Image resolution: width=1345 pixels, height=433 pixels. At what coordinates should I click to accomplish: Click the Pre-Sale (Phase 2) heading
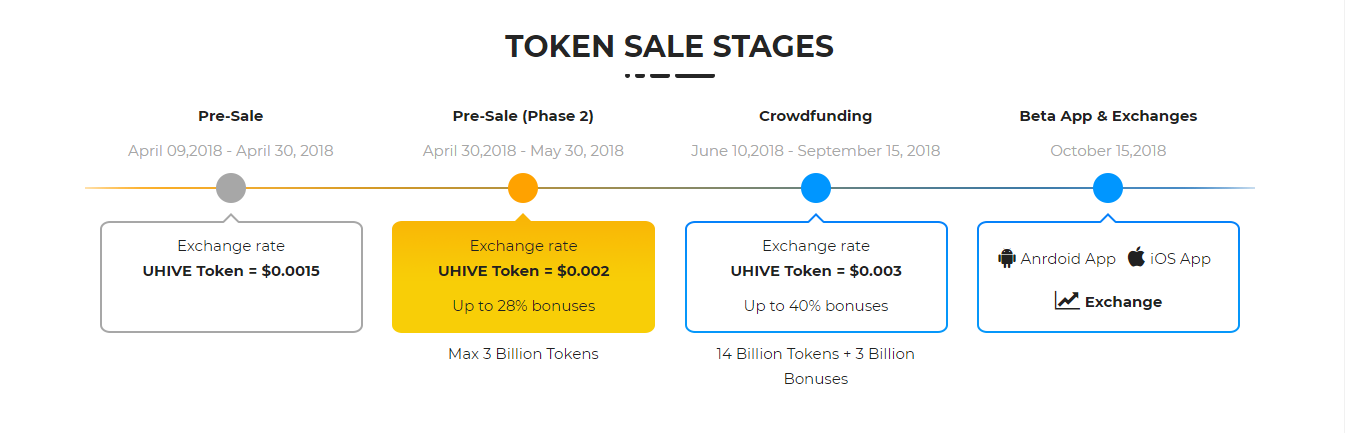pos(523,116)
